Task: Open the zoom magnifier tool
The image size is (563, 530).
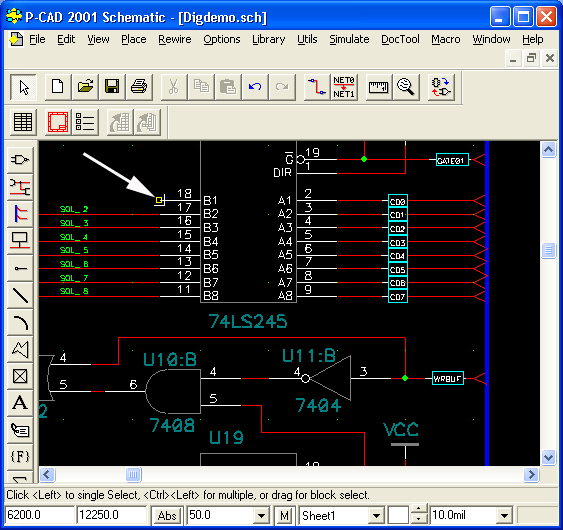Action: [x=406, y=87]
